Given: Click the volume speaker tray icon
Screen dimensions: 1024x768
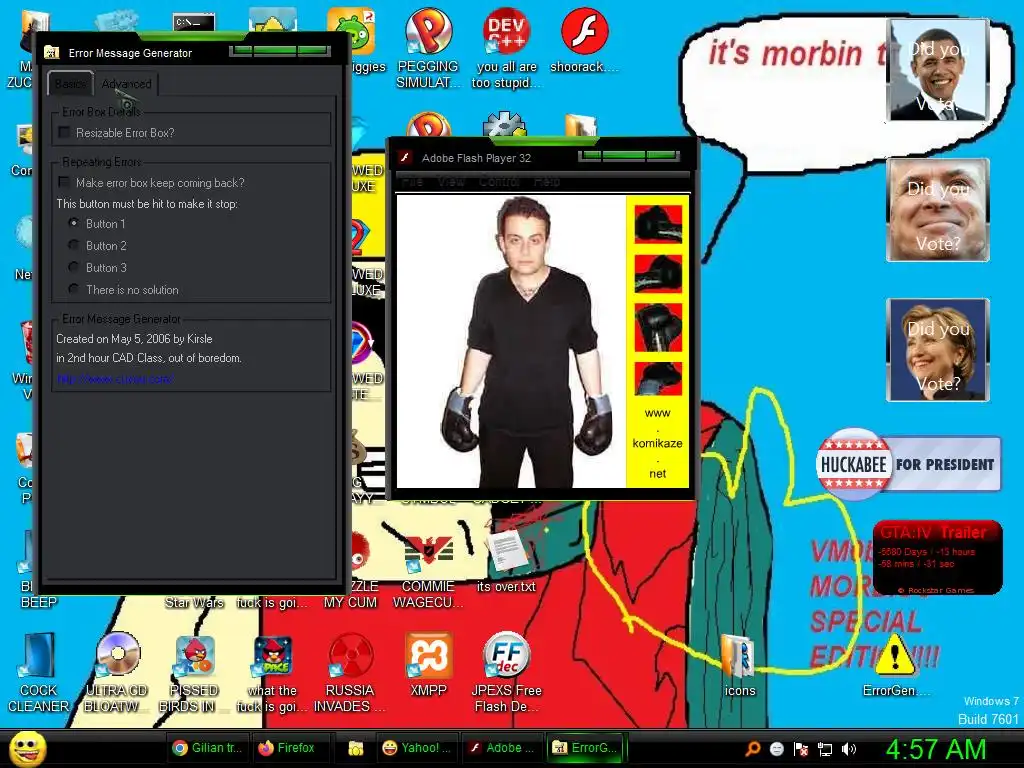Looking at the screenshot, I should click(848, 748).
